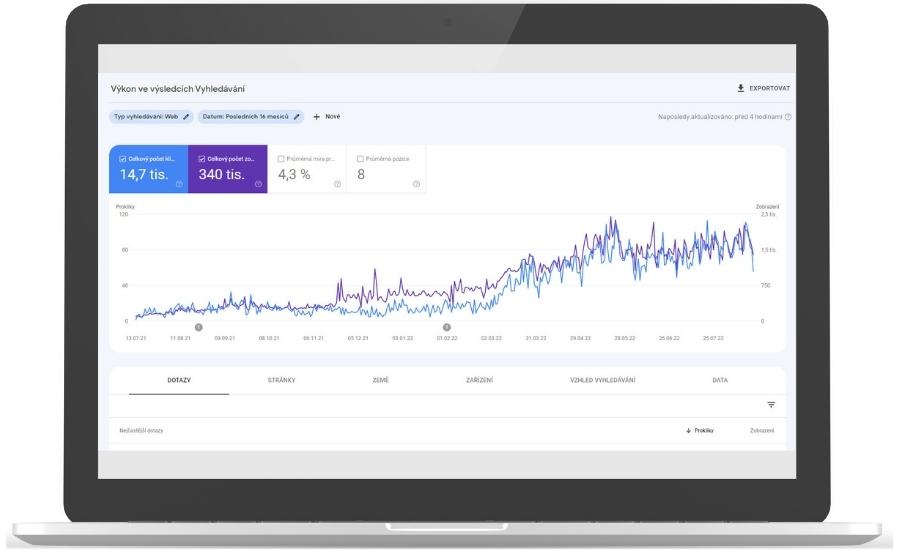Click the EXPORTOVAT button label
The height and width of the screenshot is (550, 900).
coord(770,88)
